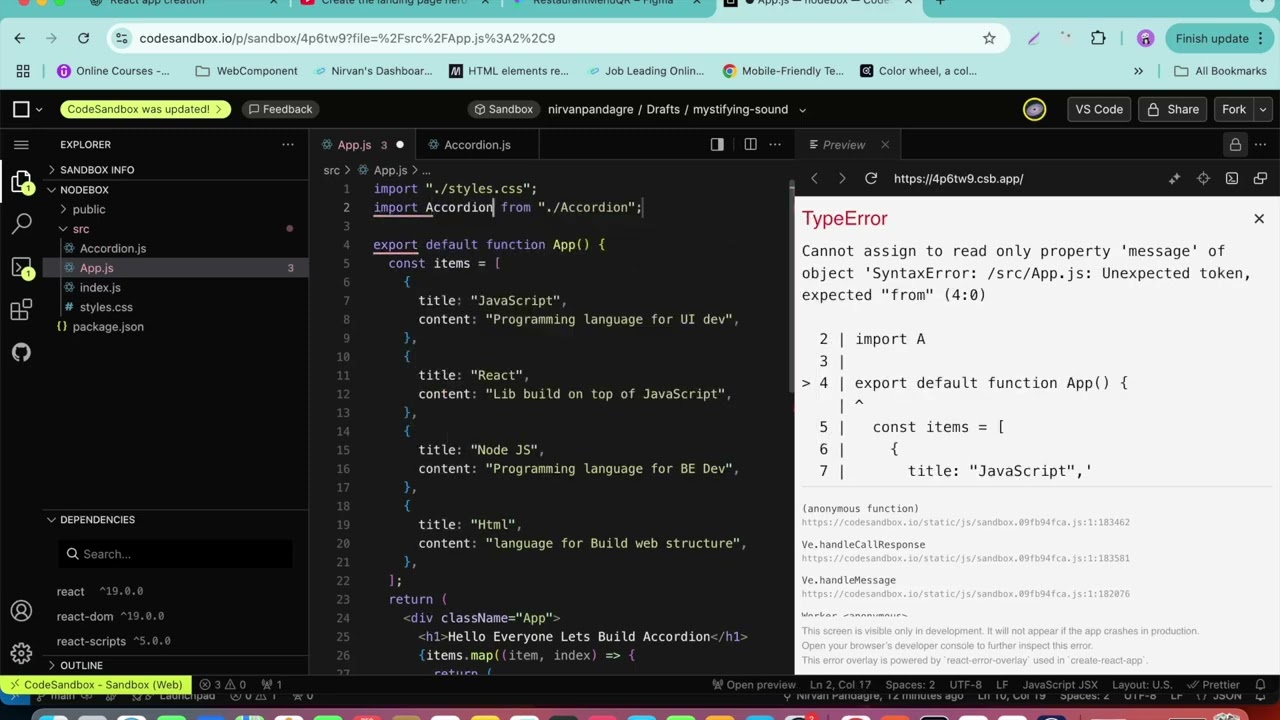
Task: Show more bookmarks with the chevron
Action: [x=1138, y=71]
